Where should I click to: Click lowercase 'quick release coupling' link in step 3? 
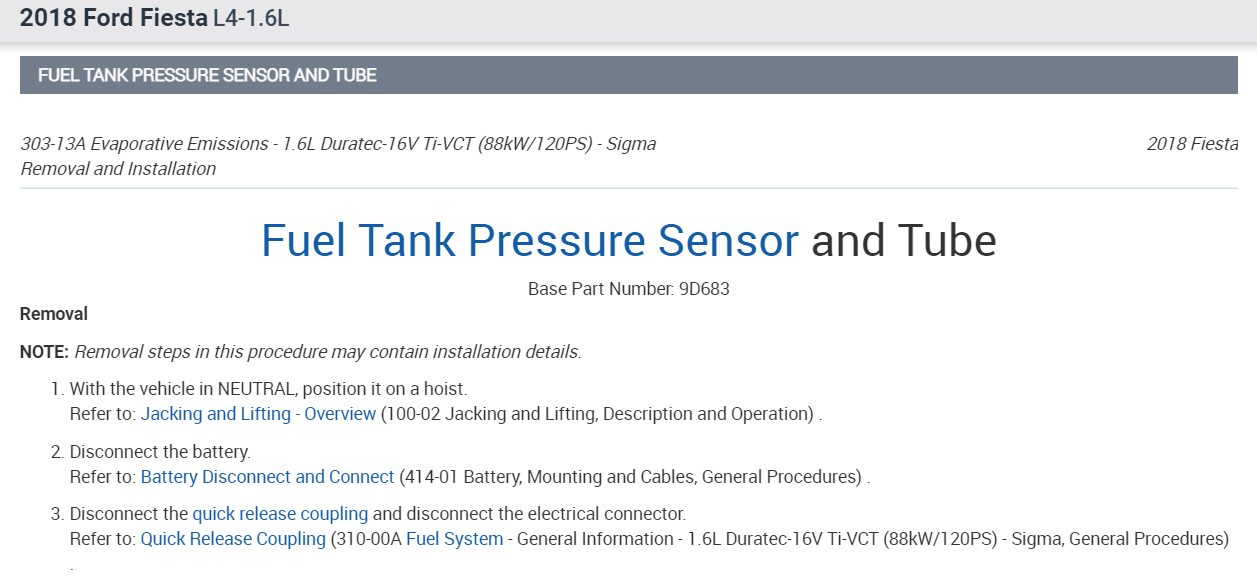click(x=280, y=514)
